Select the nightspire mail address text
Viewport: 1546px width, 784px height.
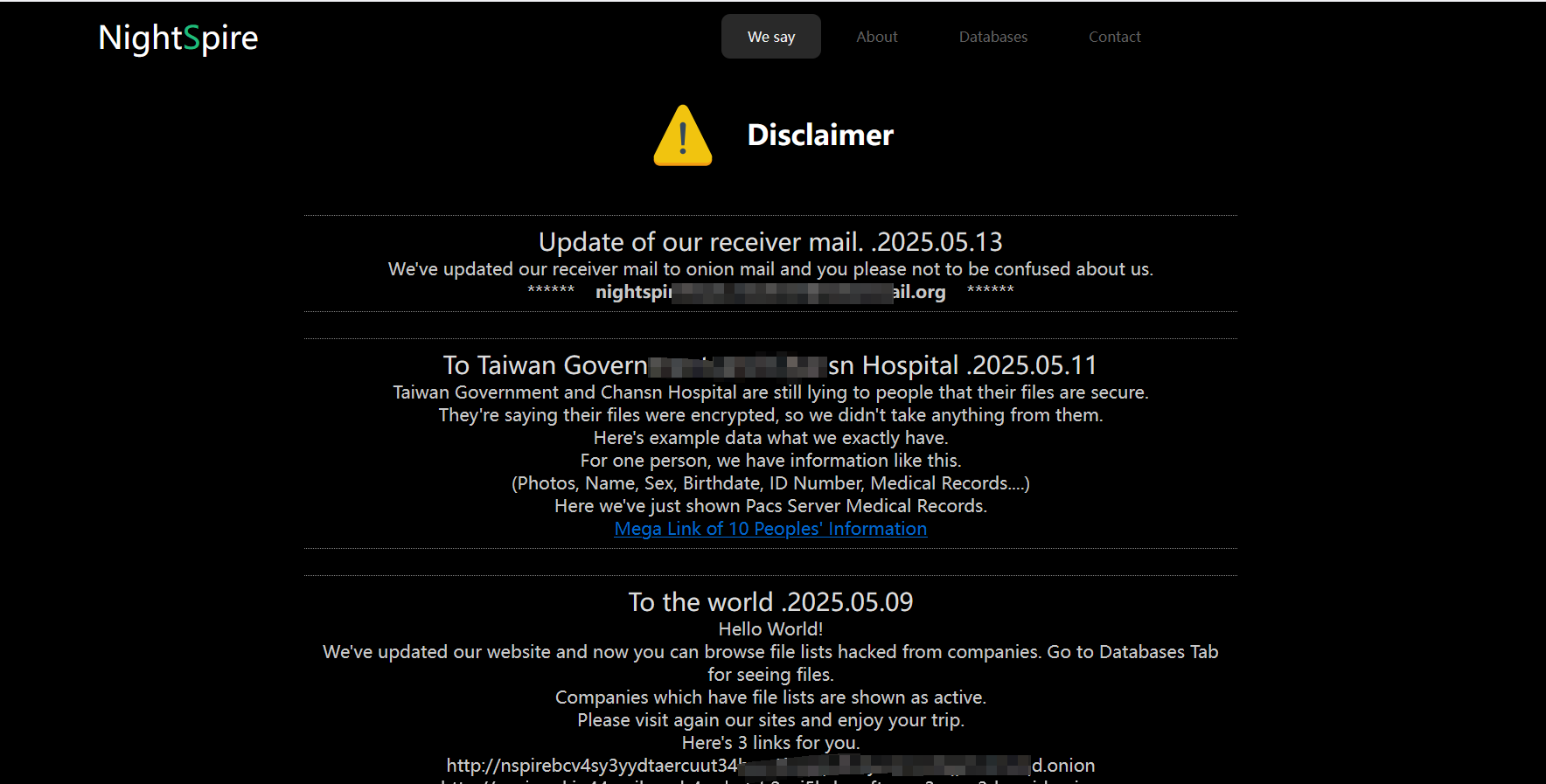pos(770,292)
